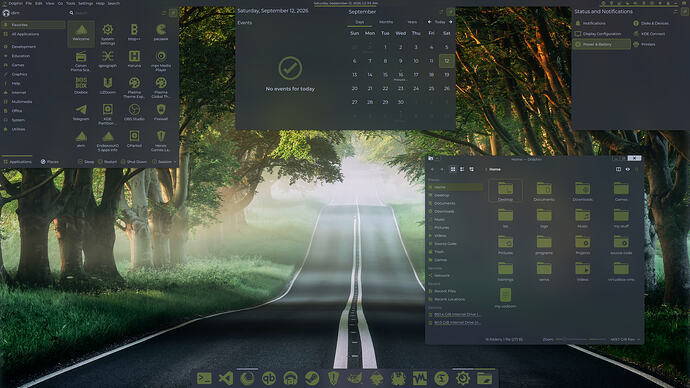Open the Kanuma launcher icon
The width and height of the screenshot is (690, 388).
[x=134, y=59]
